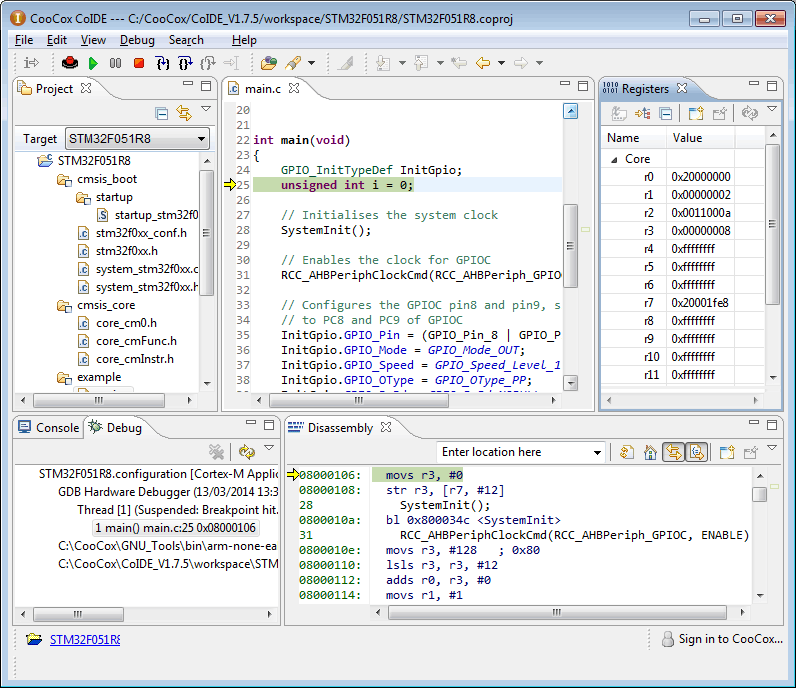Switch to the Console tab
The image size is (796, 688).
(48, 428)
